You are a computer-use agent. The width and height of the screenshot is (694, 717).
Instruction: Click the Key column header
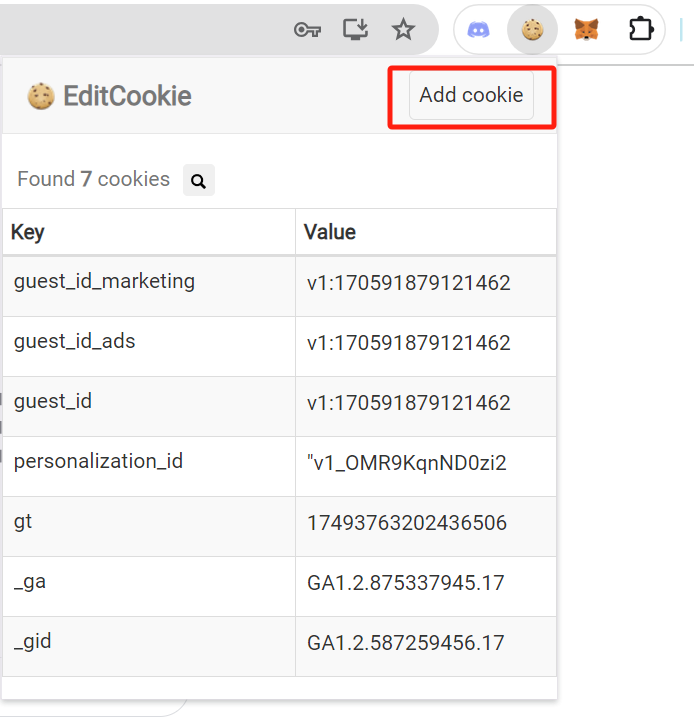point(28,233)
